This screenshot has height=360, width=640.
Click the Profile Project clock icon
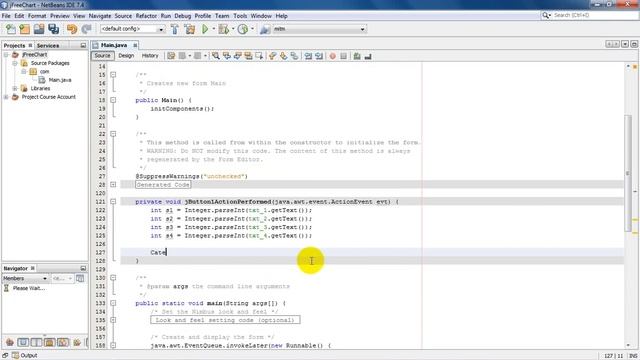[243, 29]
